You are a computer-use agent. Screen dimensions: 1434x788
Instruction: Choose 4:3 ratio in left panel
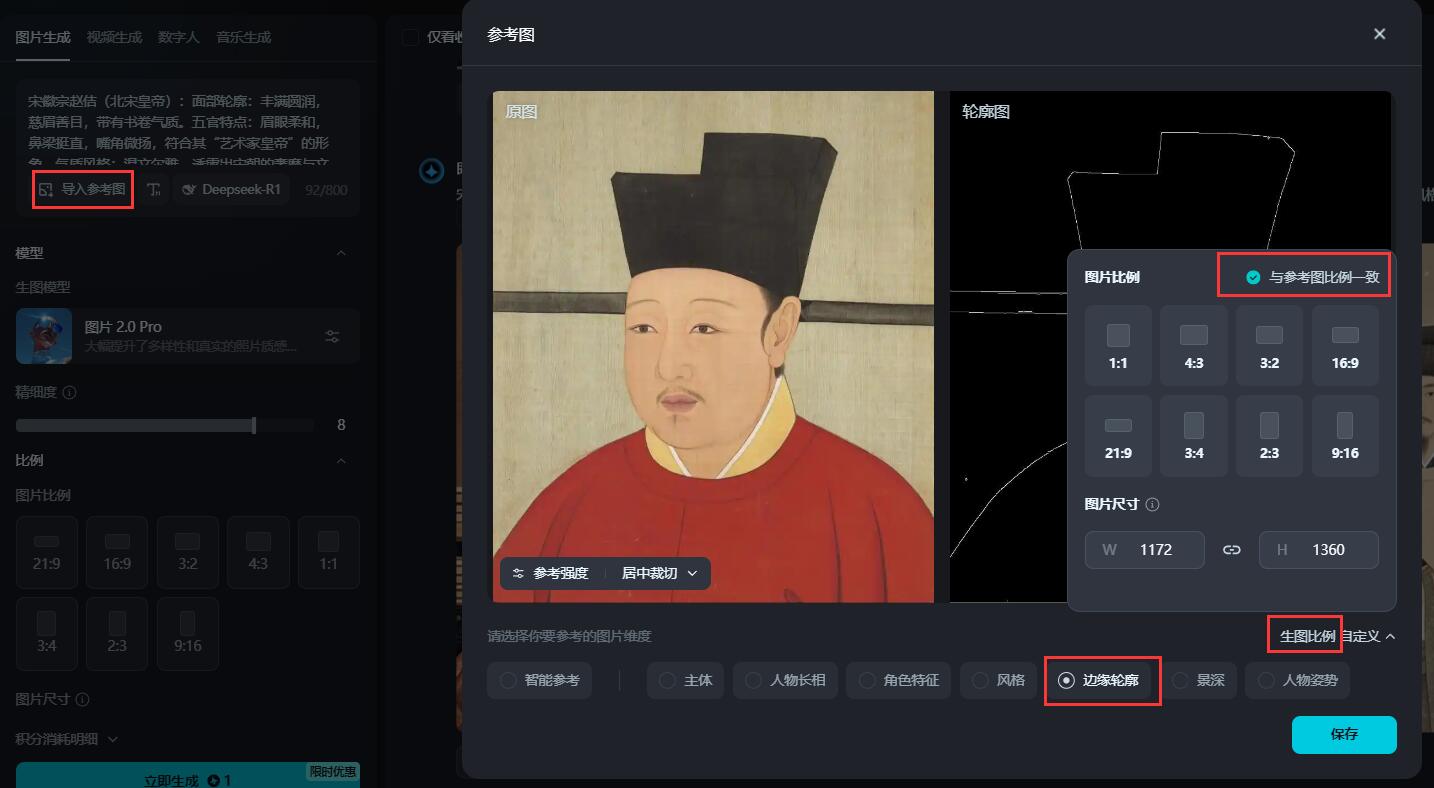pyautogui.click(x=258, y=552)
